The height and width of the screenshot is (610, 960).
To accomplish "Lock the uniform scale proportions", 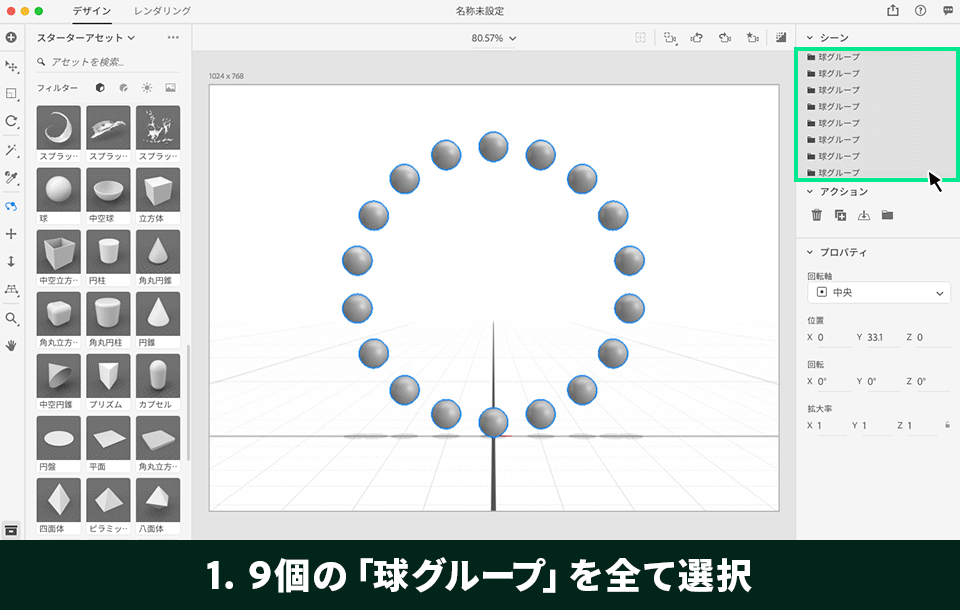I will click(x=947, y=426).
